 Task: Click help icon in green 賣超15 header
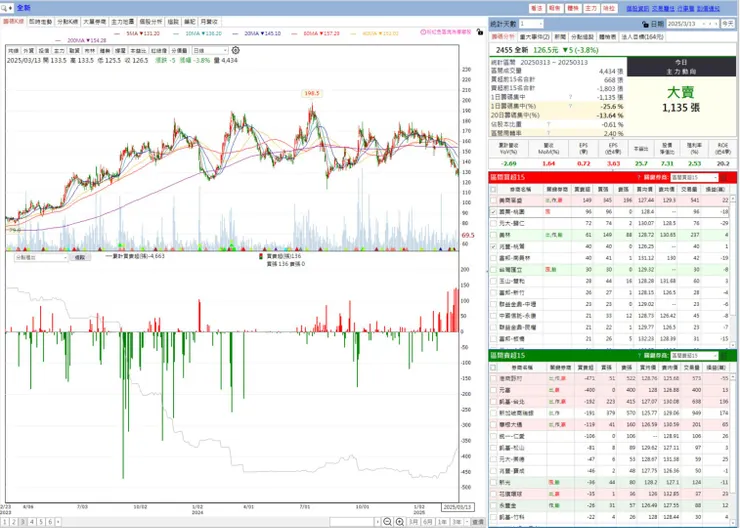point(639,355)
